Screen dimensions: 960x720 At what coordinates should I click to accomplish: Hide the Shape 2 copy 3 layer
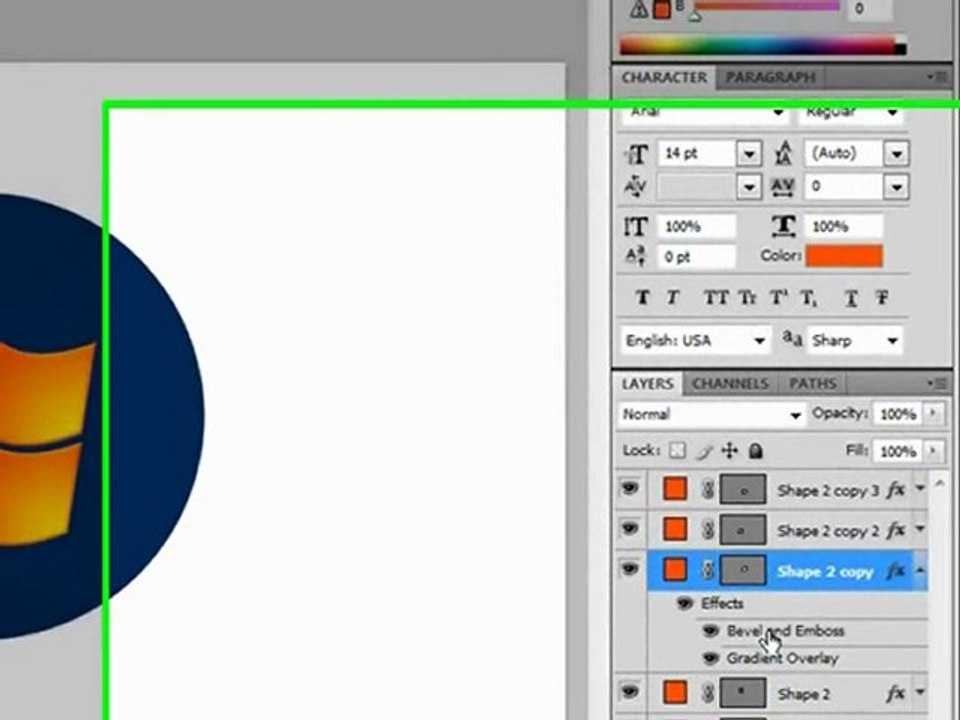tap(629, 489)
